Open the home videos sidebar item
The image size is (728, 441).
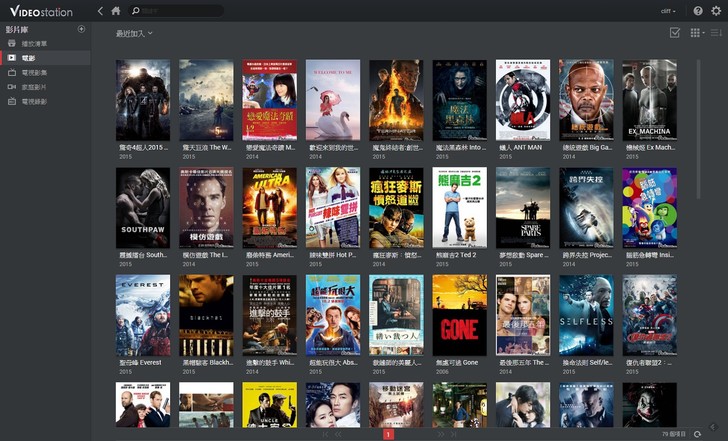click(46, 87)
